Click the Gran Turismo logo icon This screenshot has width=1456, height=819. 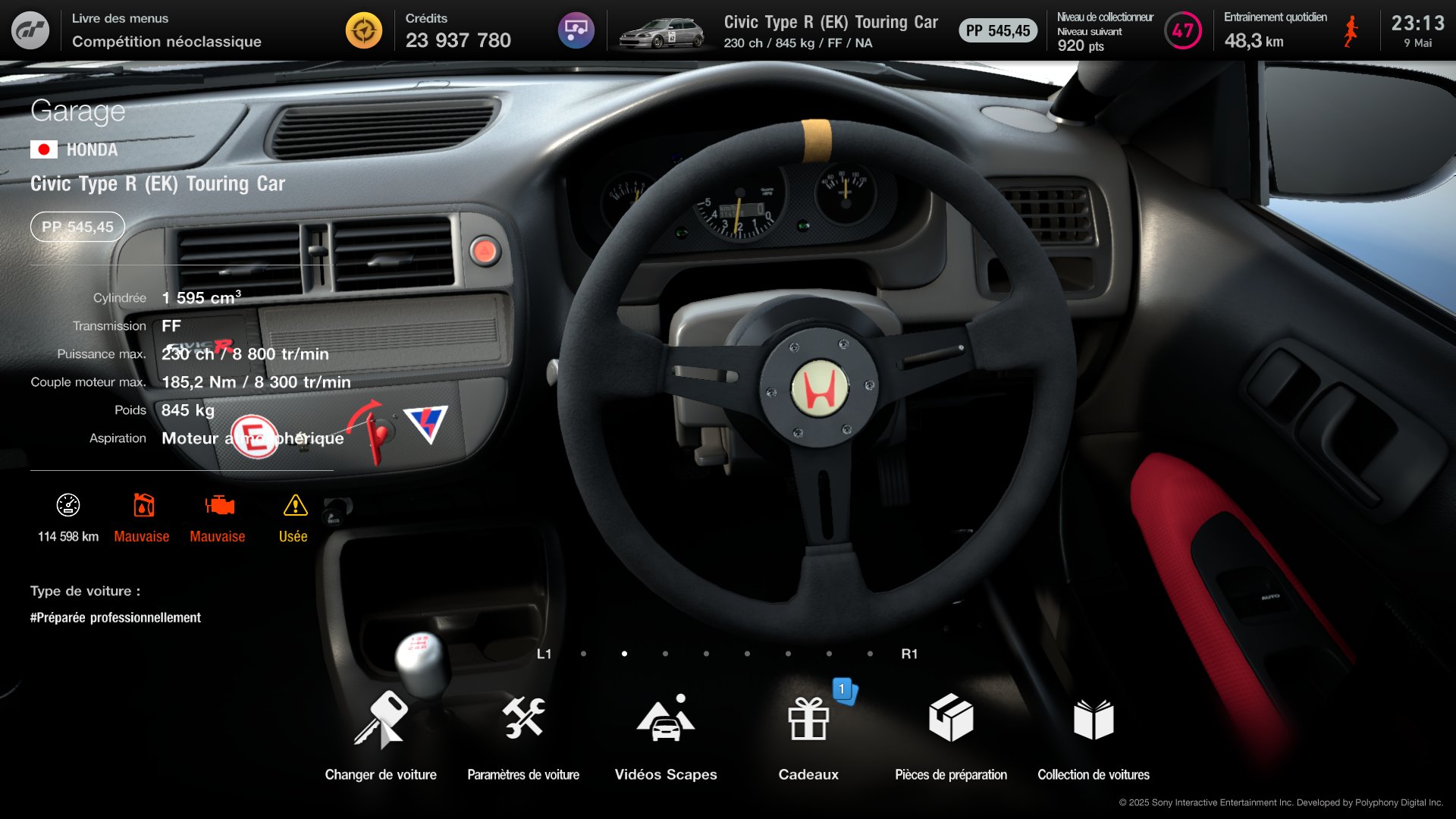pyautogui.click(x=30, y=30)
